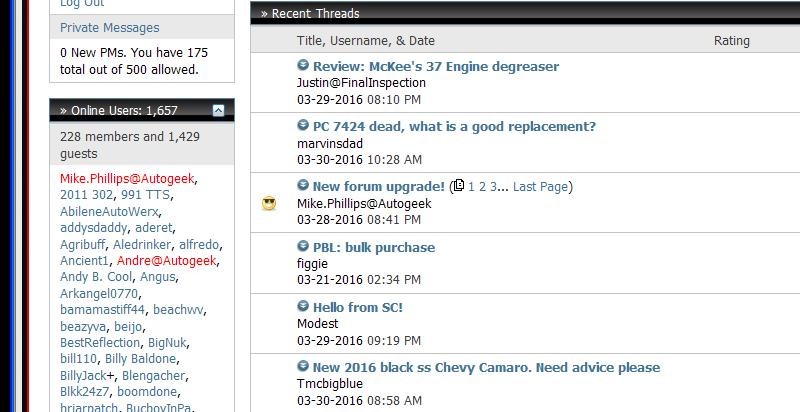Click the arrow icon beside New forum upgrade thread
The width and height of the screenshot is (800, 412).
[303, 186]
